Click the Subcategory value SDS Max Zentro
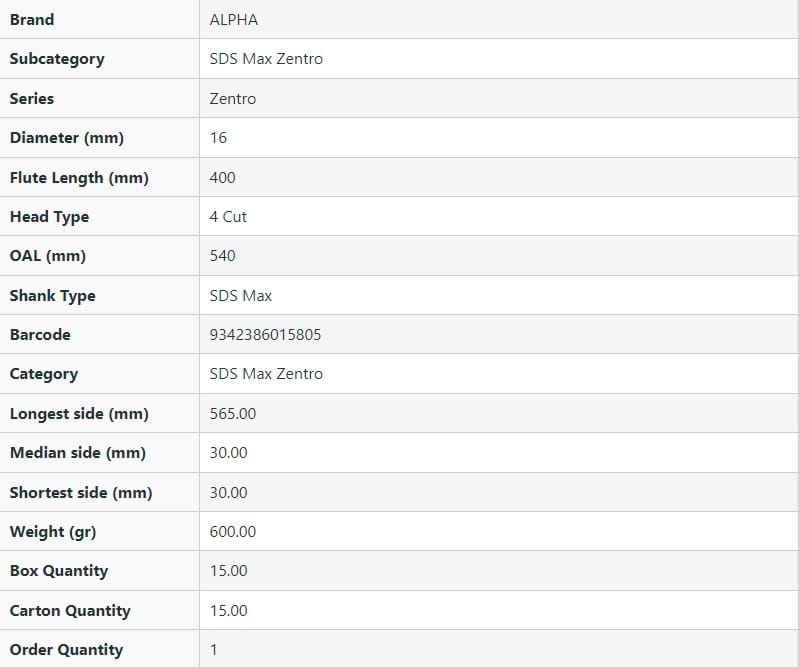 (x=266, y=59)
